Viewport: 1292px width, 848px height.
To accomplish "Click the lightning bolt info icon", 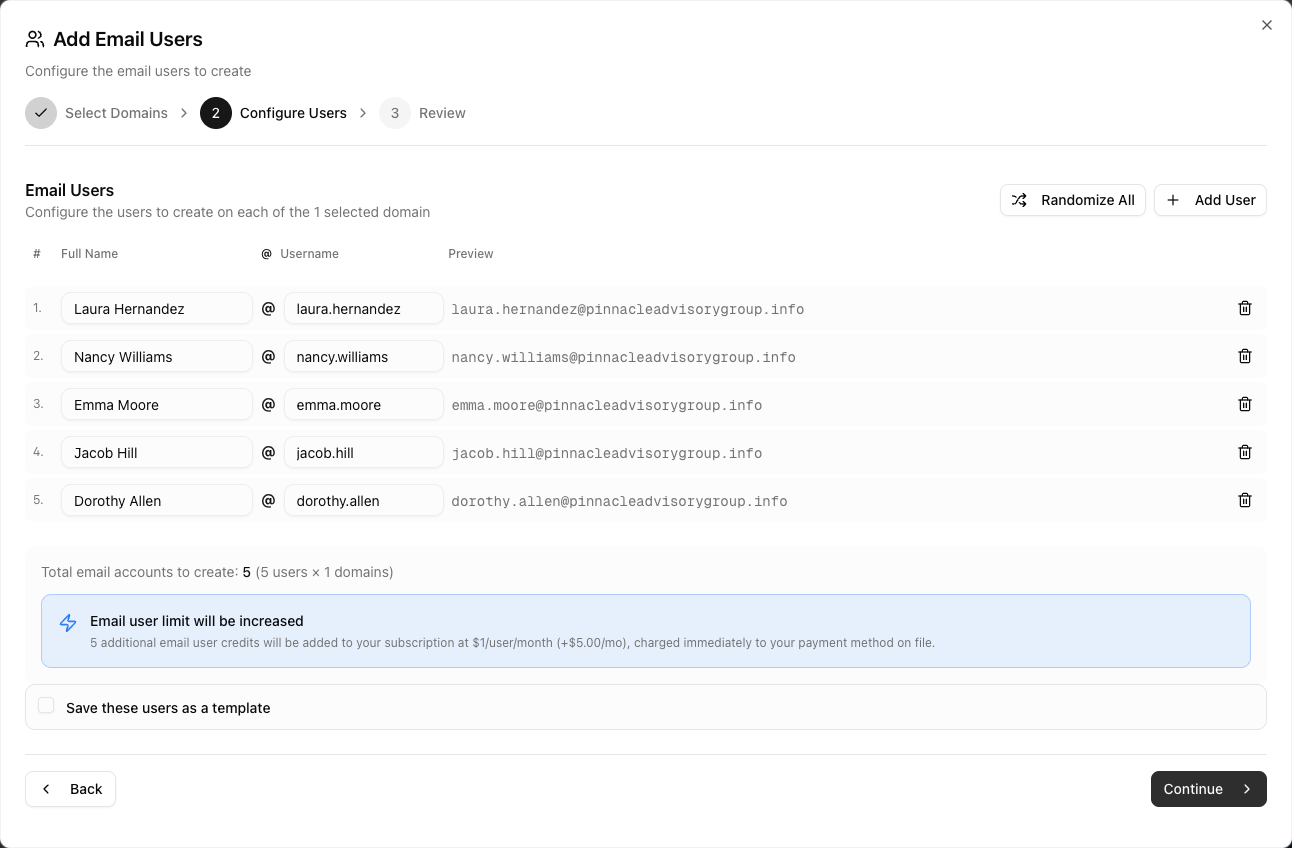I will pyautogui.click(x=68, y=623).
